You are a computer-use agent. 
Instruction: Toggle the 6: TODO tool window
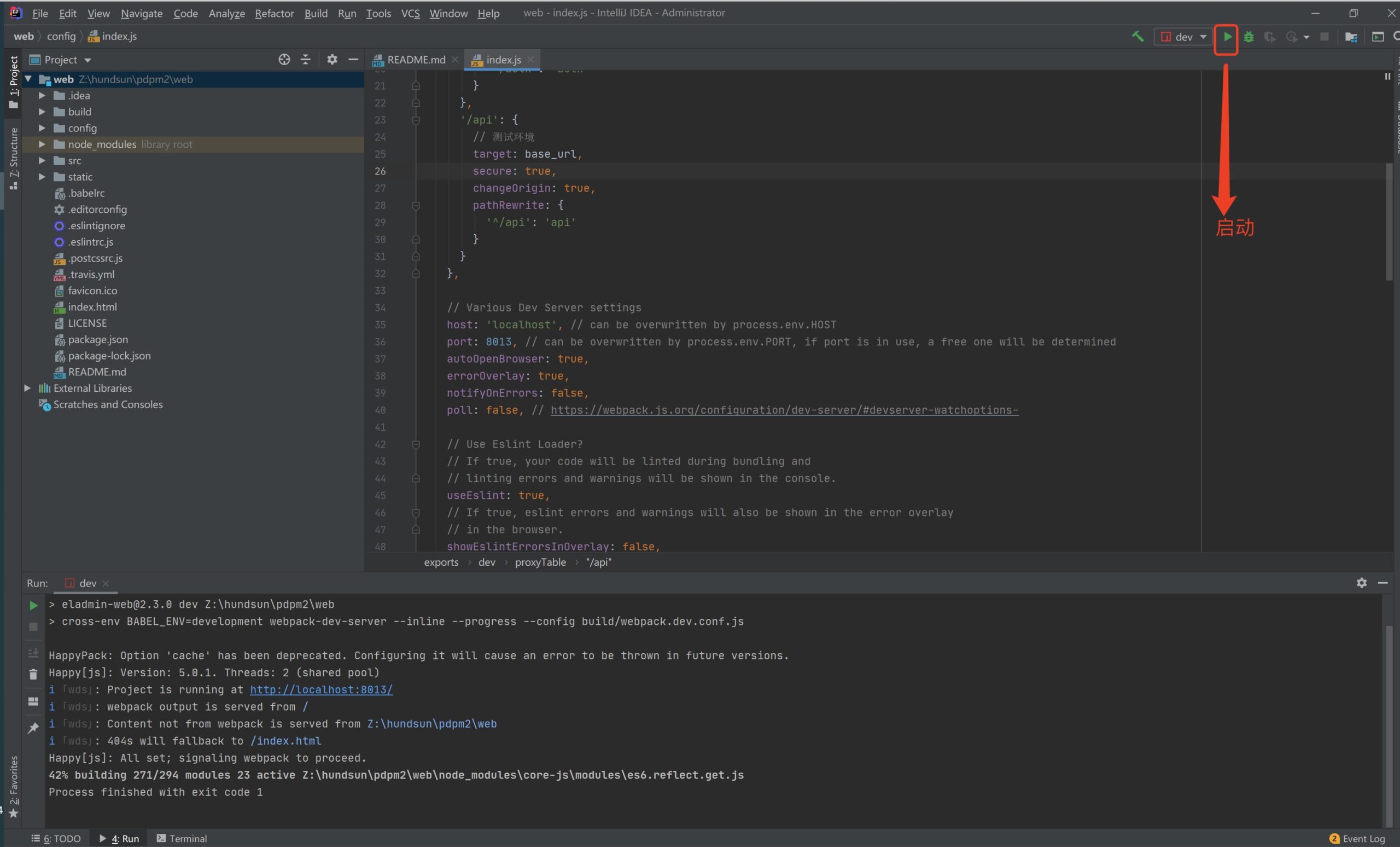point(56,838)
